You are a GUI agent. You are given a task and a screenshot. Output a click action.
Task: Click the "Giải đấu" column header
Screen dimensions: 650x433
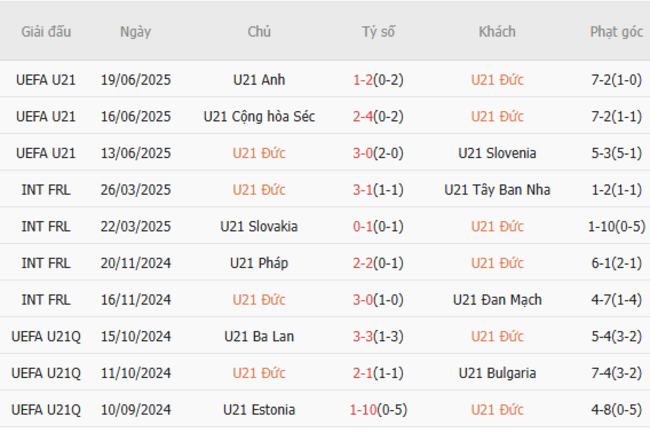[46, 31]
